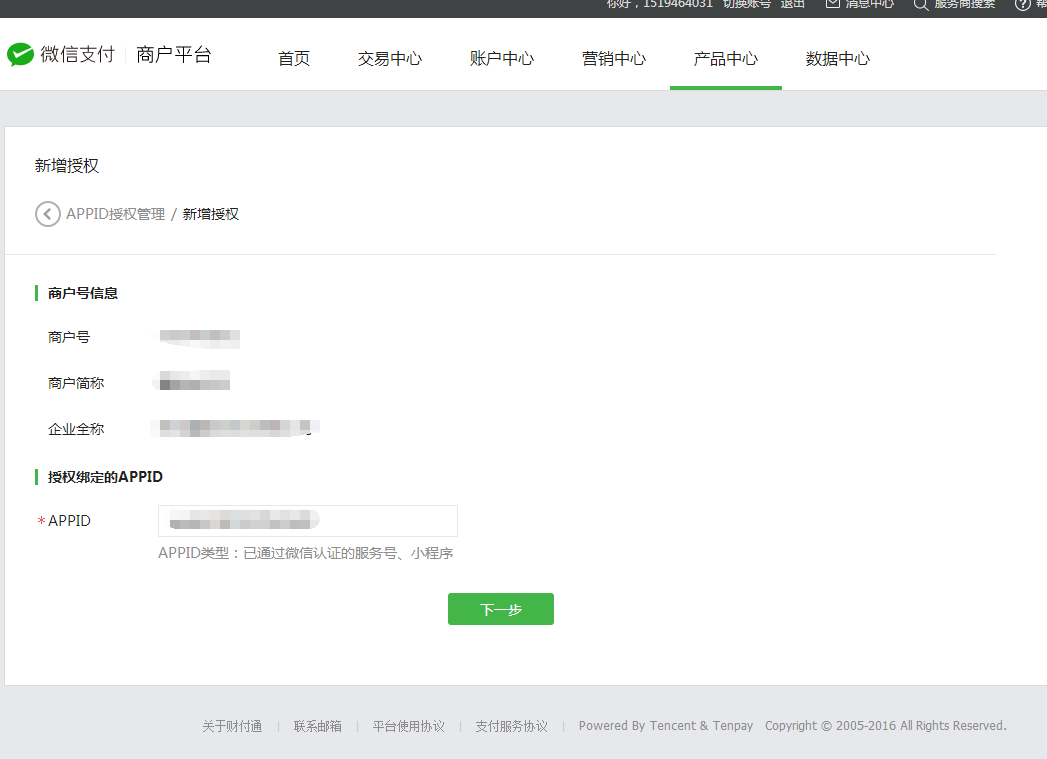This screenshot has height=759, width=1047.
Task: Navigate to 营销中心
Action: click(x=613, y=58)
